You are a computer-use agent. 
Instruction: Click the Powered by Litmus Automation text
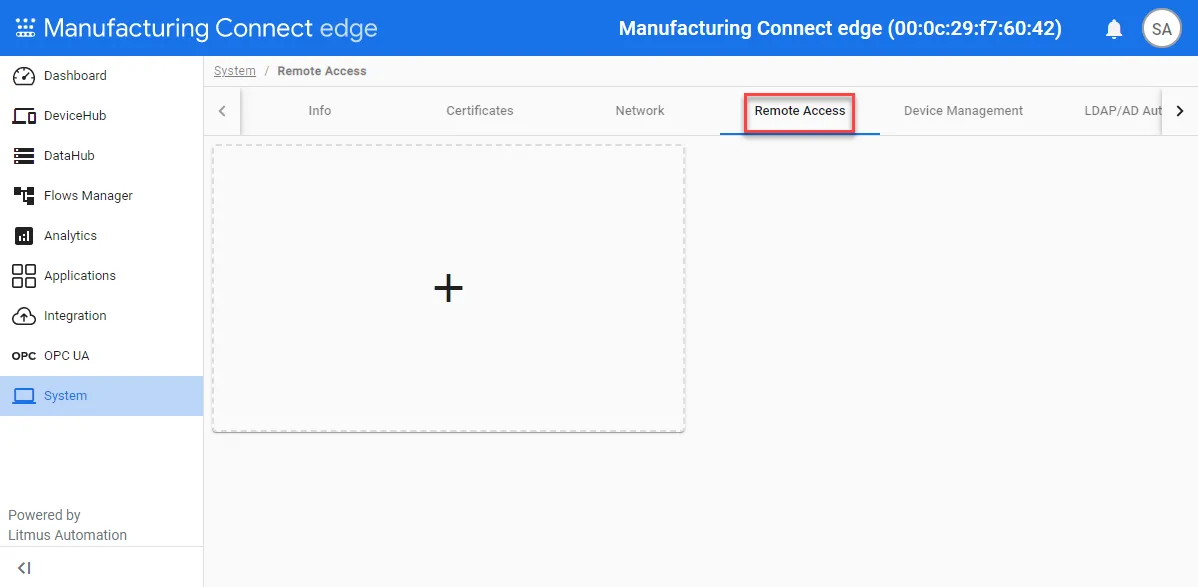click(67, 525)
